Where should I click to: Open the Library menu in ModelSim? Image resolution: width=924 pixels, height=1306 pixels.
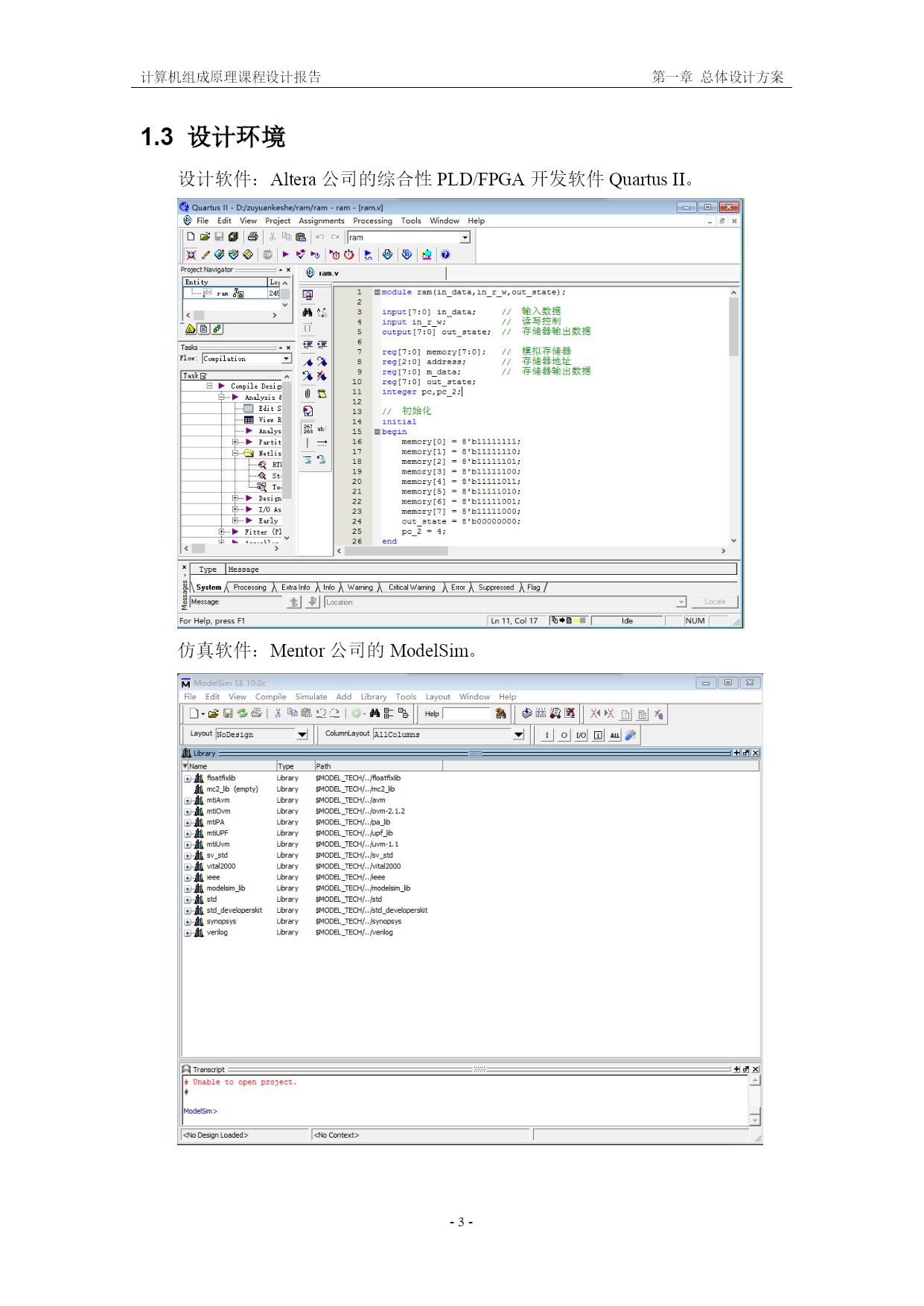(x=374, y=697)
